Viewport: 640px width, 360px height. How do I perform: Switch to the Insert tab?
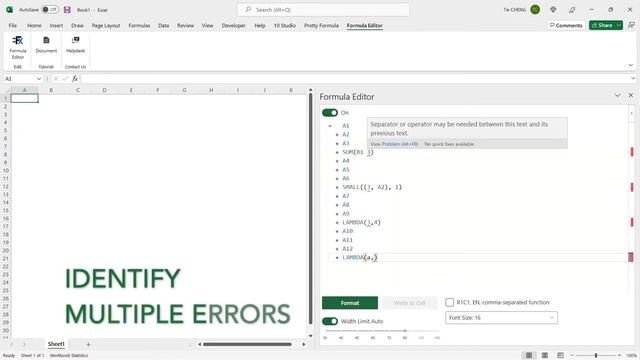point(56,25)
